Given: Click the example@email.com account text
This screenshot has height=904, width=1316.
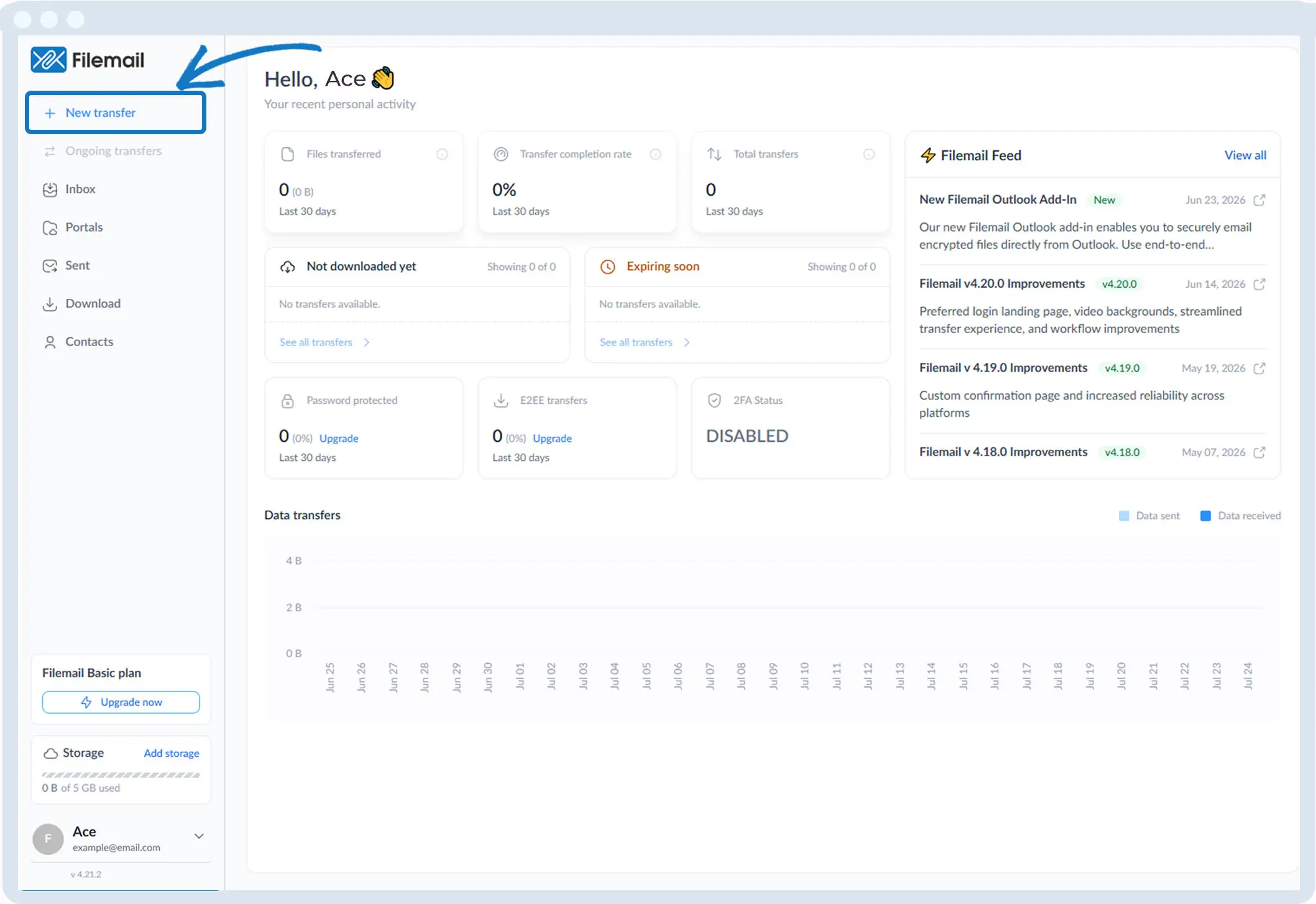Looking at the screenshot, I should tap(116, 847).
